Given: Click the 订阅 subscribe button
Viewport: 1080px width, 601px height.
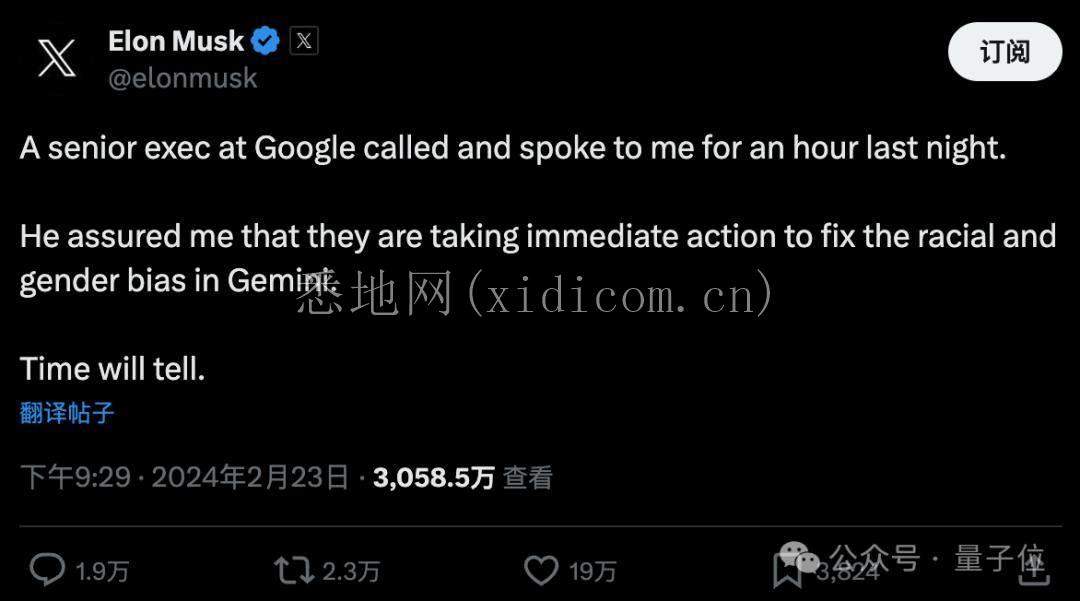Looking at the screenshot, I should (x=1004, y=52).
